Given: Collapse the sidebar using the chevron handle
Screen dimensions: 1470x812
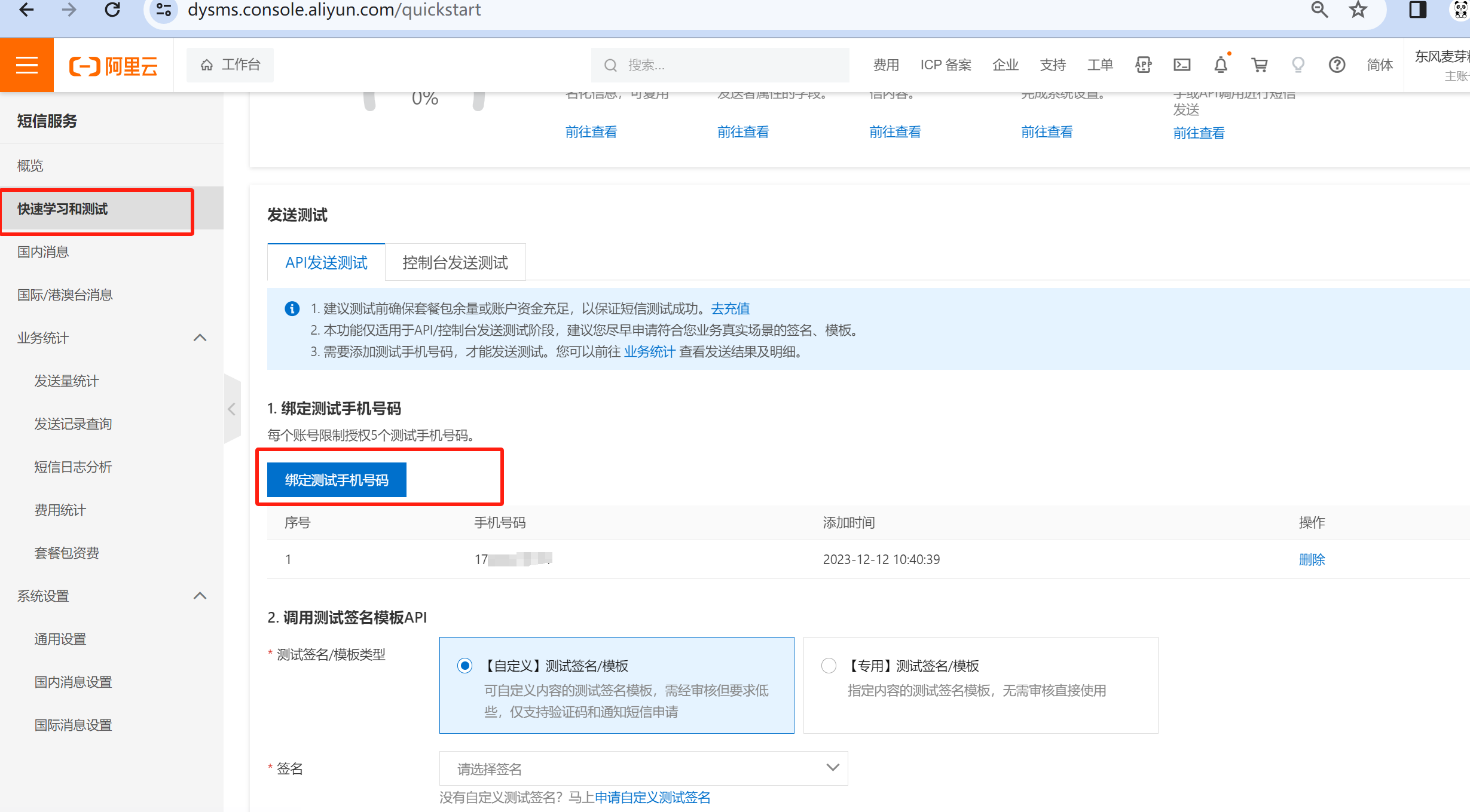Looking at the screenshot, I should [232, 409].
